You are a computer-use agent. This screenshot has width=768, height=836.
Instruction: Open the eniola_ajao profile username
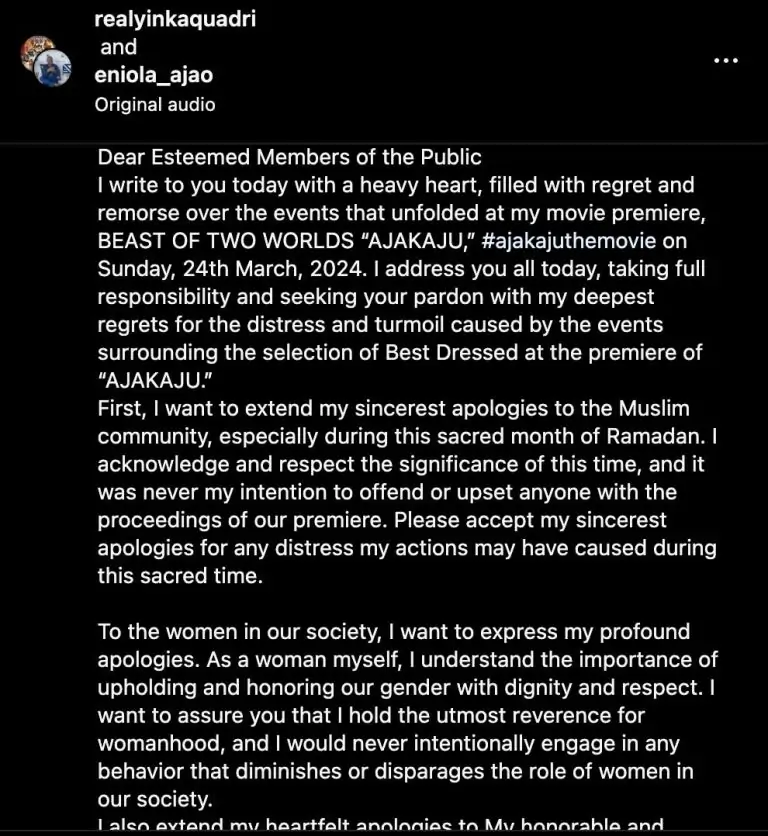pyautogui.click(x=154, y=75)
